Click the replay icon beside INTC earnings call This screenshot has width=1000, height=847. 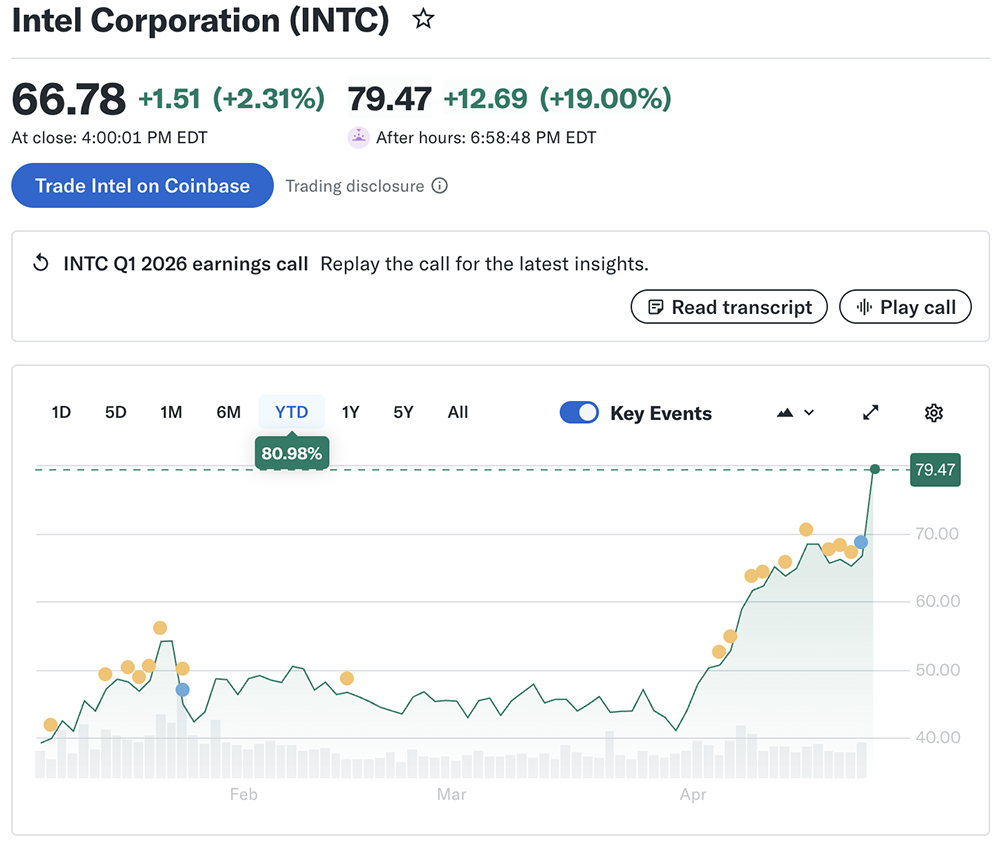tap(41, 264)
